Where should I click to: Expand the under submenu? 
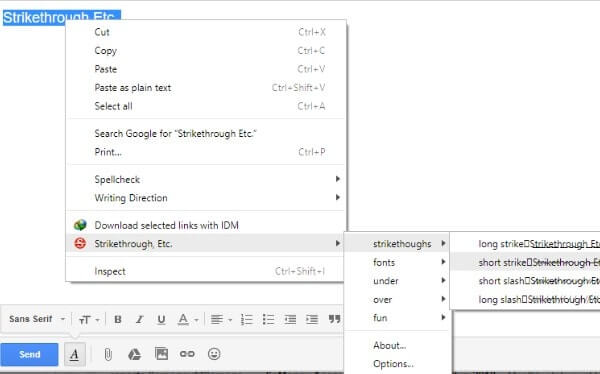pos(397,281)
